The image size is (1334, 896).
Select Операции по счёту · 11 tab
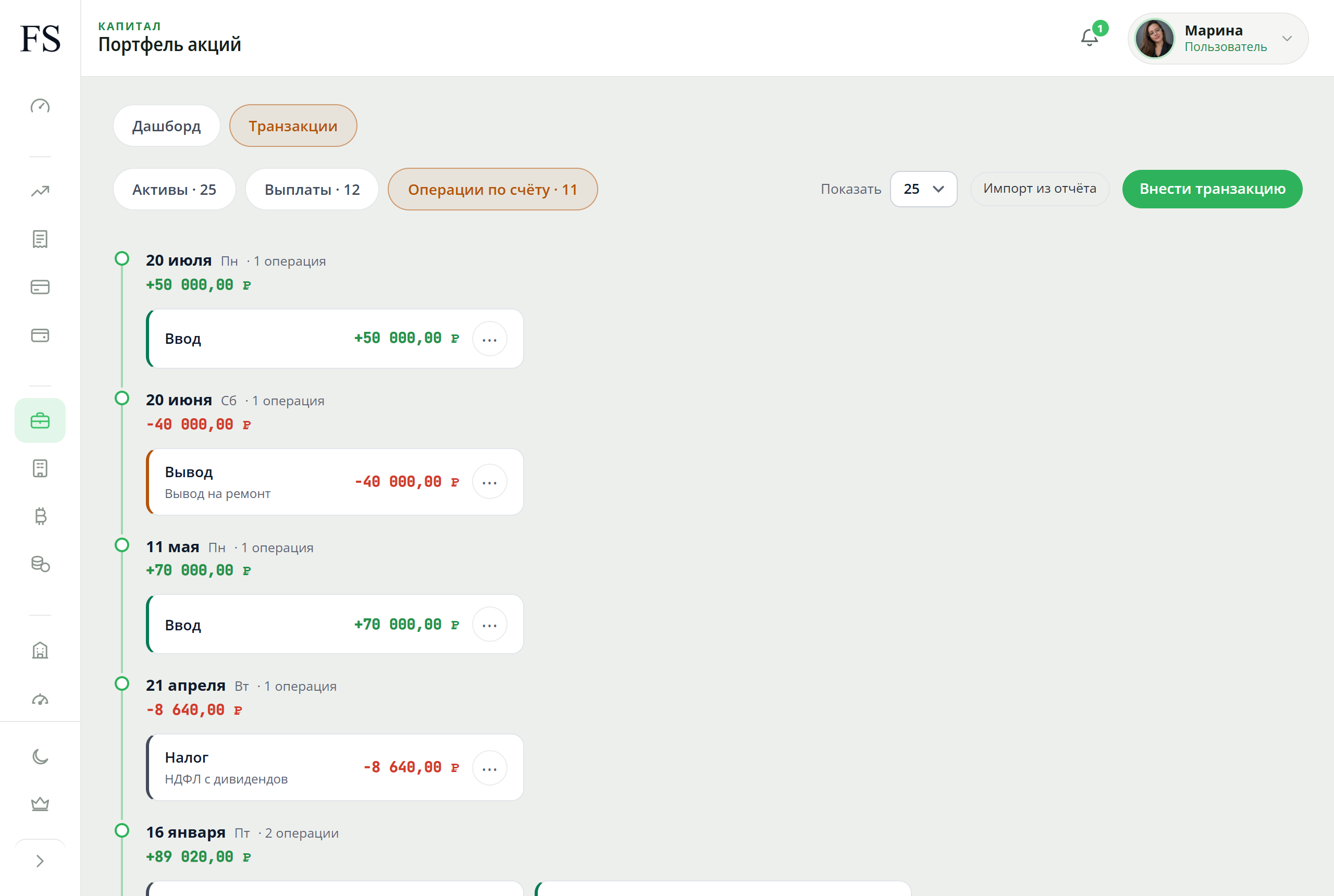[492, 189]
